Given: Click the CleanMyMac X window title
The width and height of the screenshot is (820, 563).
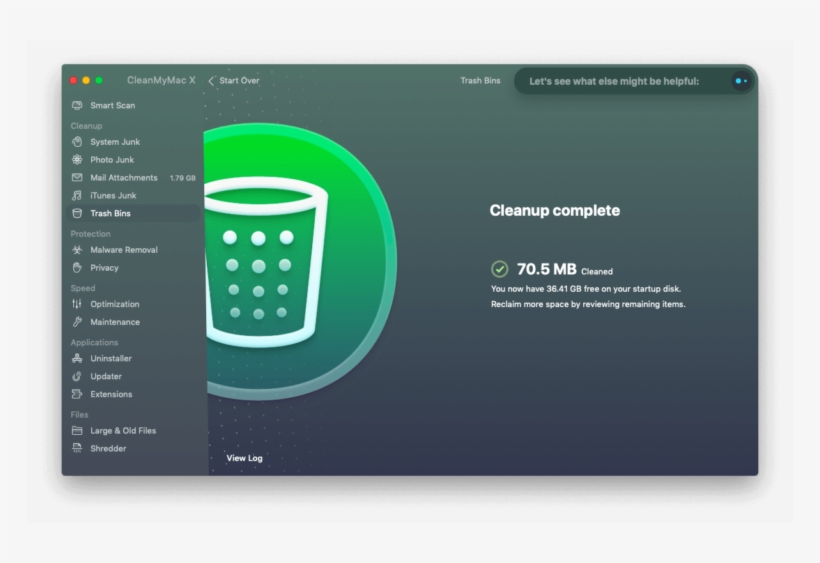Looking at the screenshot, I should point(161,80).
